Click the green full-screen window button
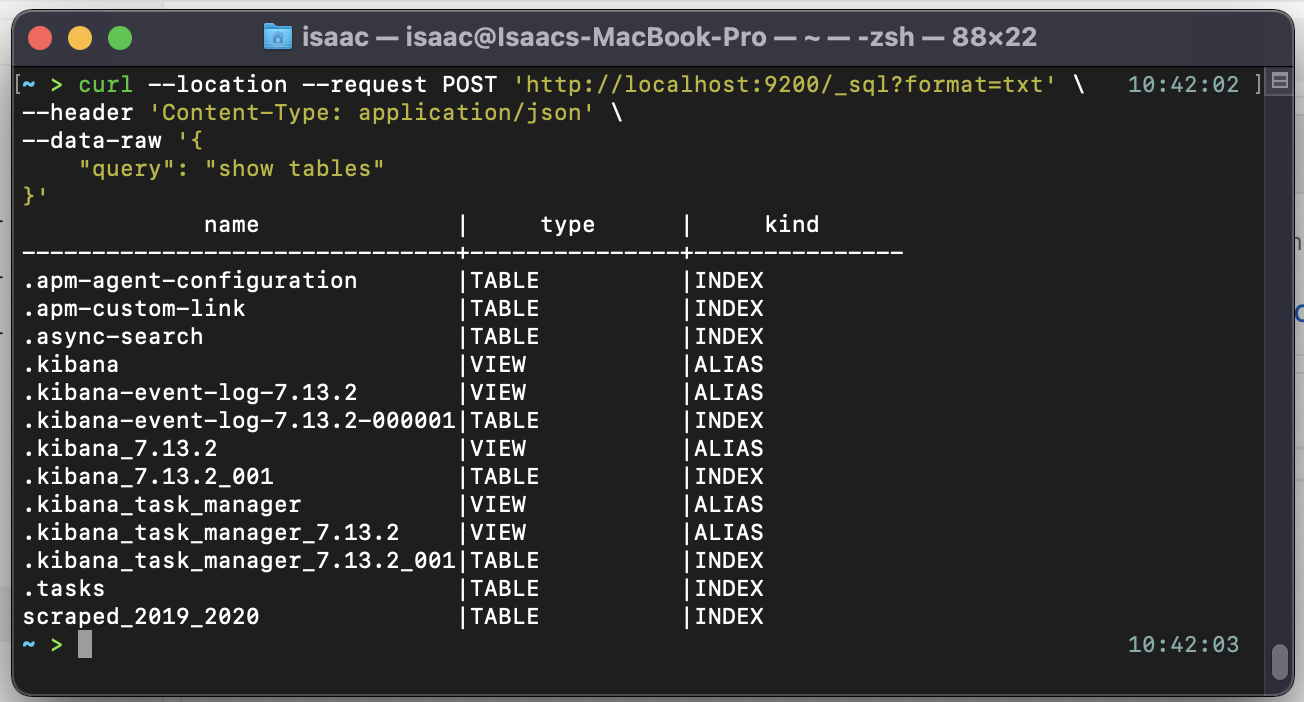Screen dimensions: 1304x702 pos(120,39)
